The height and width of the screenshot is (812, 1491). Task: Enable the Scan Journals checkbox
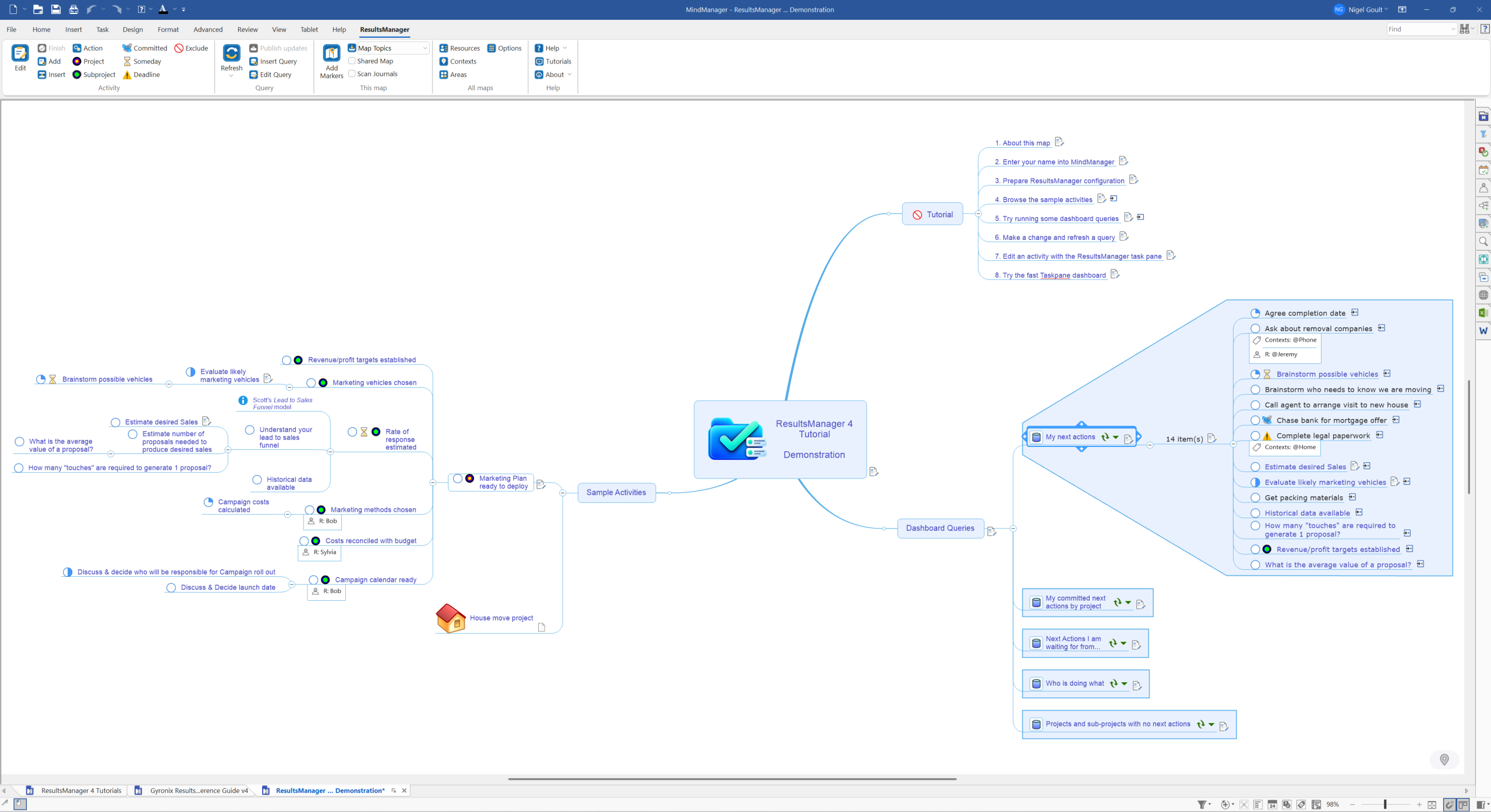coord(352,73)
